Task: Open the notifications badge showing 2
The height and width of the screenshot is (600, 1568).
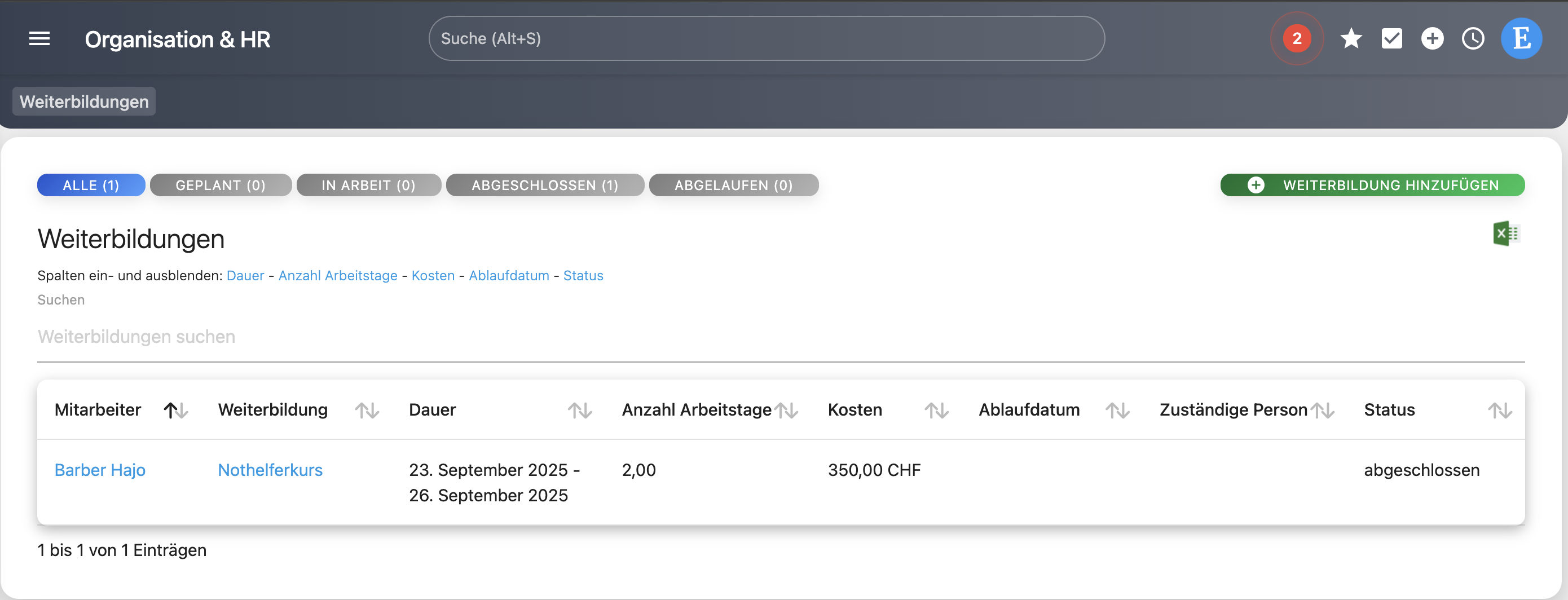Action: tap(1297, 39)
